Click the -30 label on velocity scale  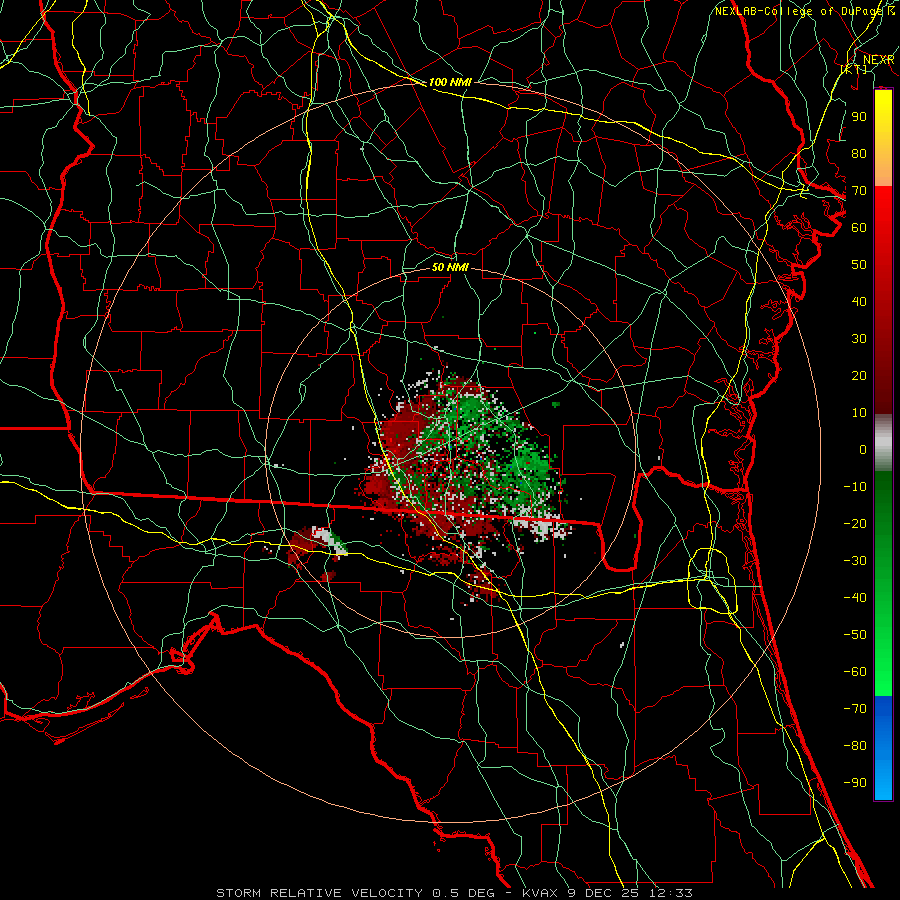[855, 561]
